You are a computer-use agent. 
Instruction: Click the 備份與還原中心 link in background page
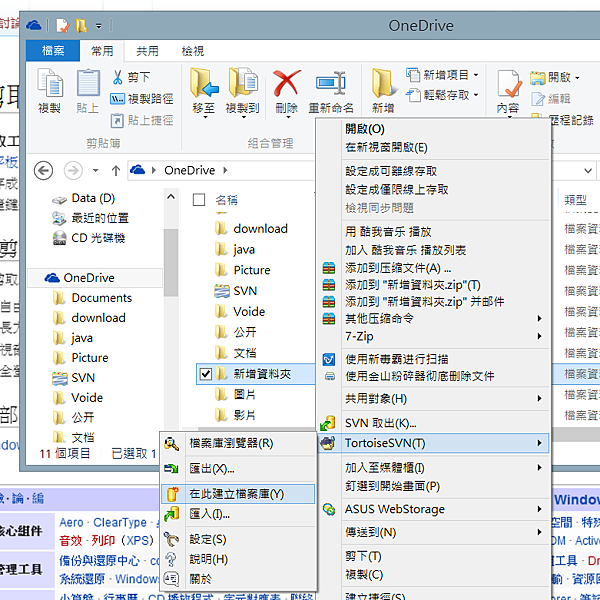click(x=99, y=561)
